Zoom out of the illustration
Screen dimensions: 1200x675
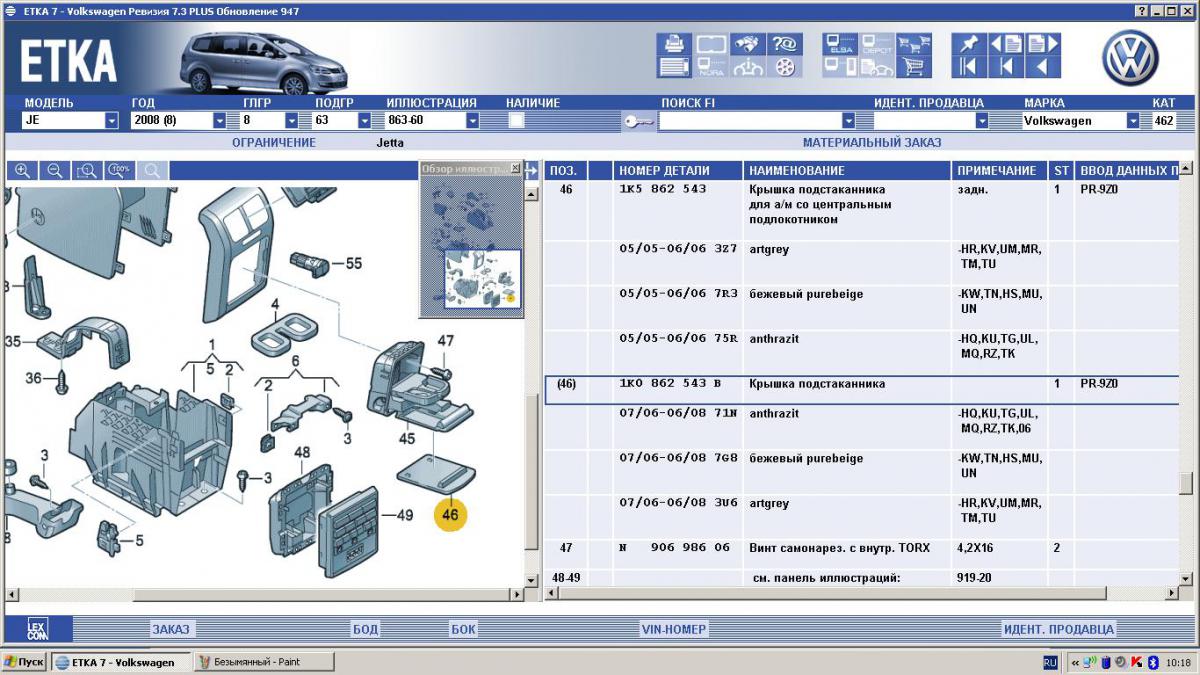click(55, 170)
